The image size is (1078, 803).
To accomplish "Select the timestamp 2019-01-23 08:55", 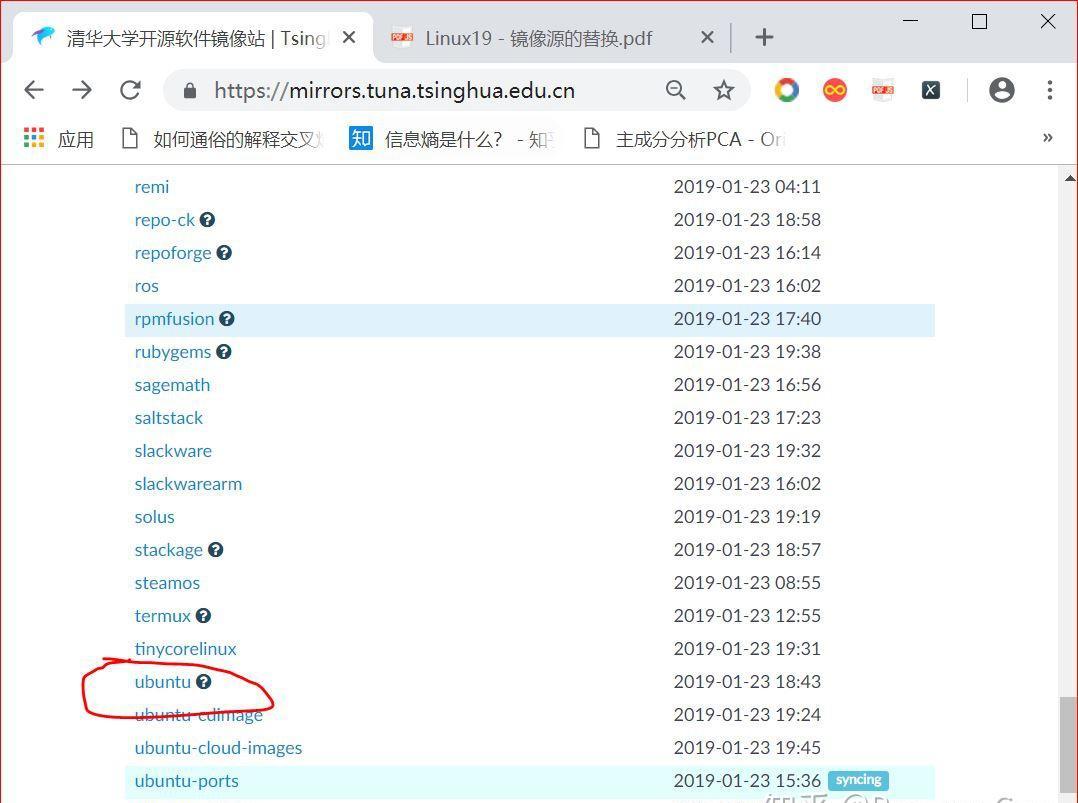I will click(747, 583).
